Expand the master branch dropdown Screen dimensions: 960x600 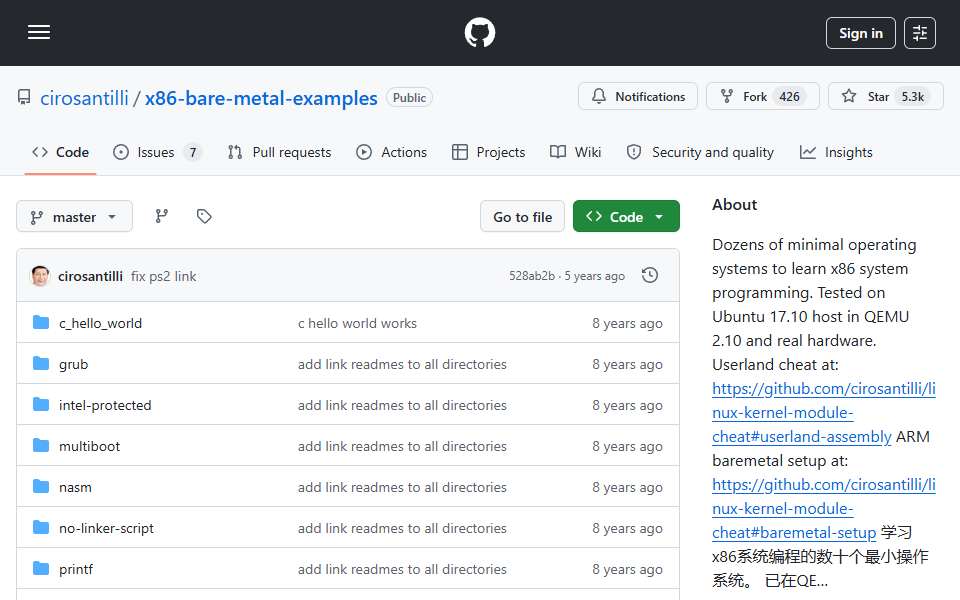(74, 217)
